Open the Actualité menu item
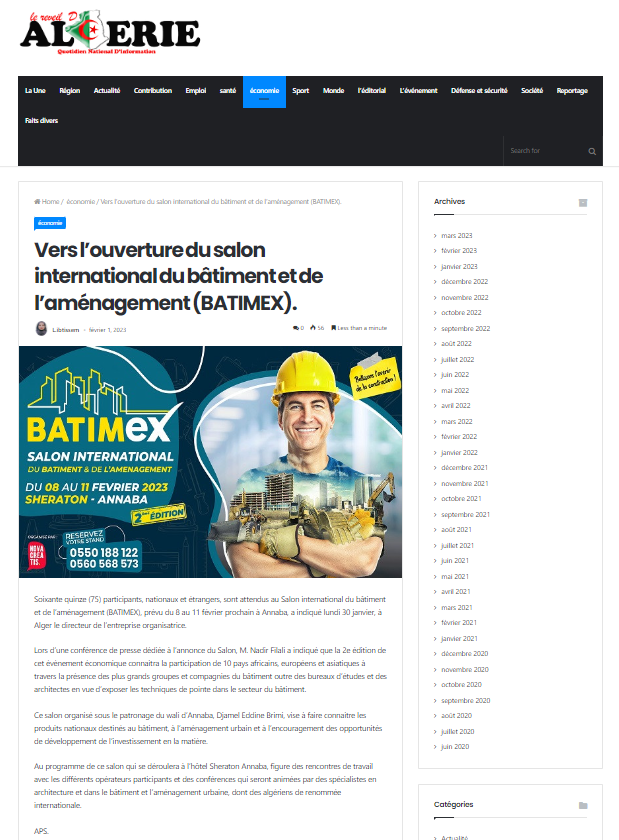 pyautogui.click(x=107, y=91)
